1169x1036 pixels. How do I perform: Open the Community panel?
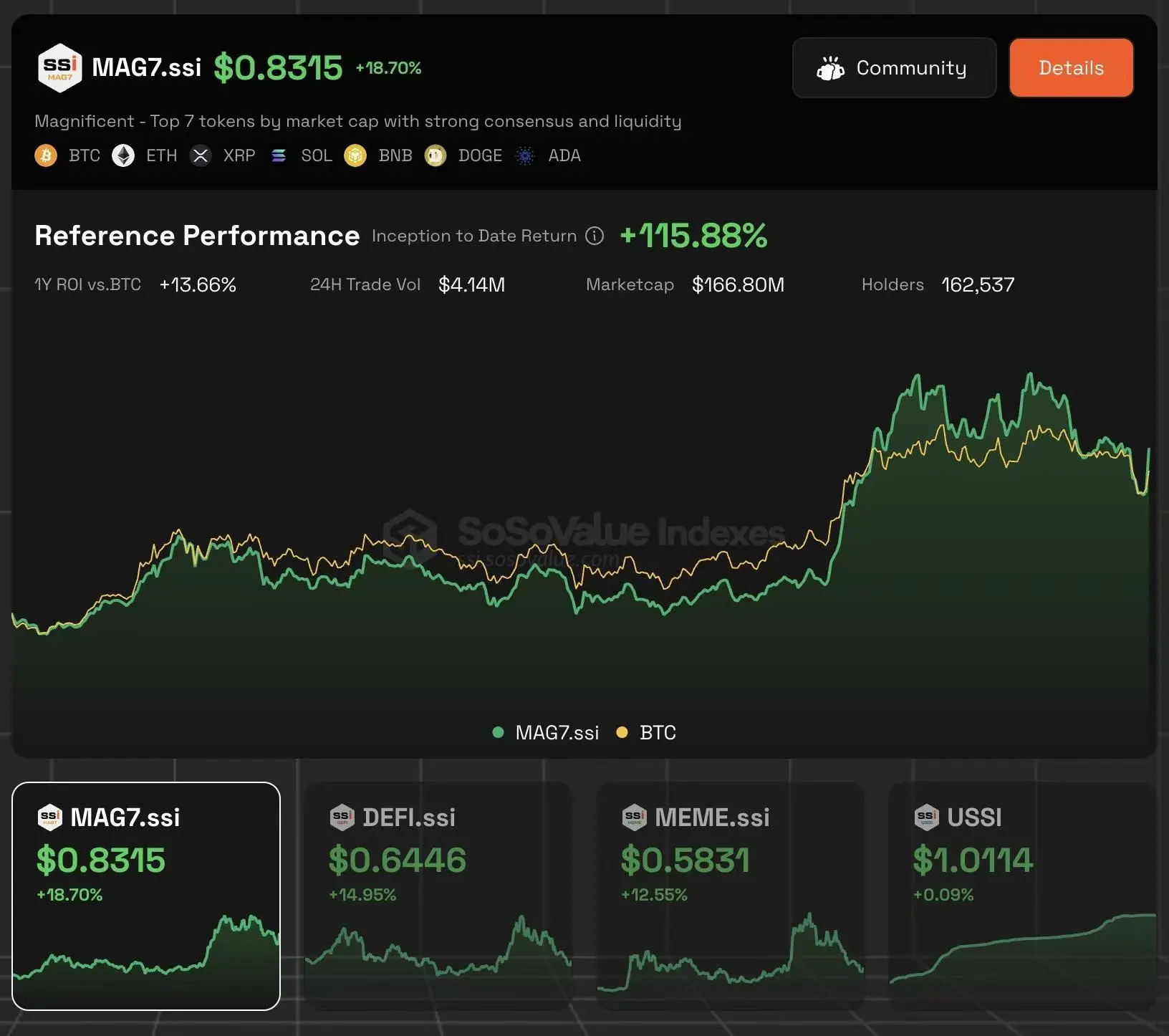(894, 67)
